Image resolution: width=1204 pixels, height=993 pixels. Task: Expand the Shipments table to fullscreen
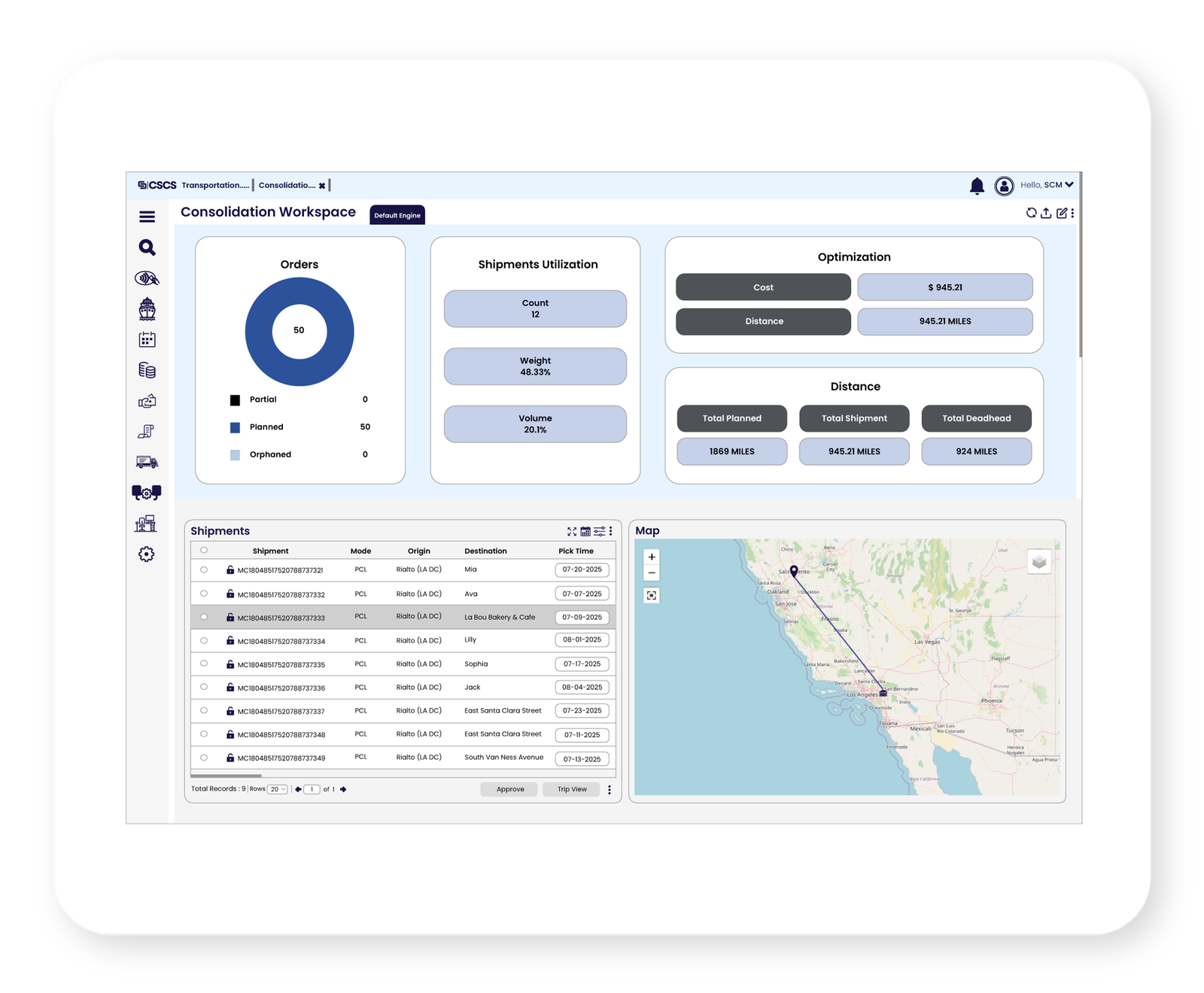[572, 531]
